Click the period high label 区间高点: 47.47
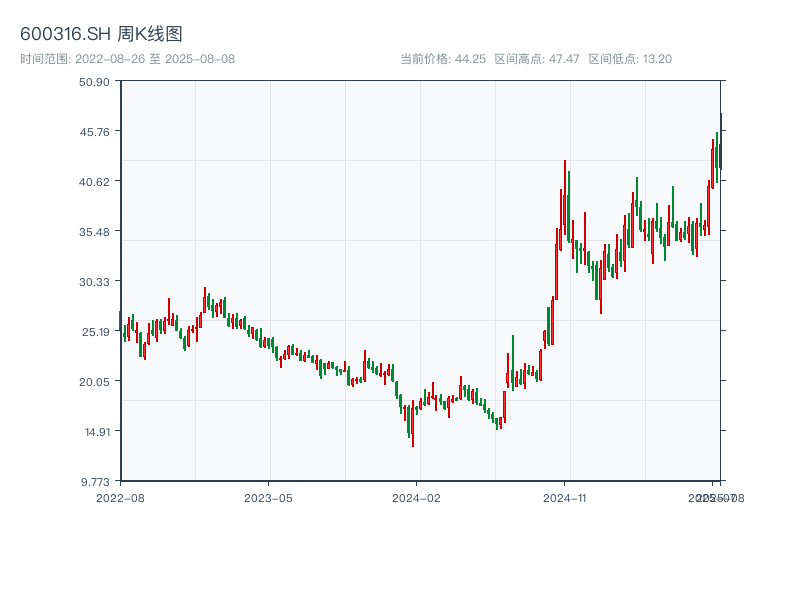800x600 pixels. (537, 59)
